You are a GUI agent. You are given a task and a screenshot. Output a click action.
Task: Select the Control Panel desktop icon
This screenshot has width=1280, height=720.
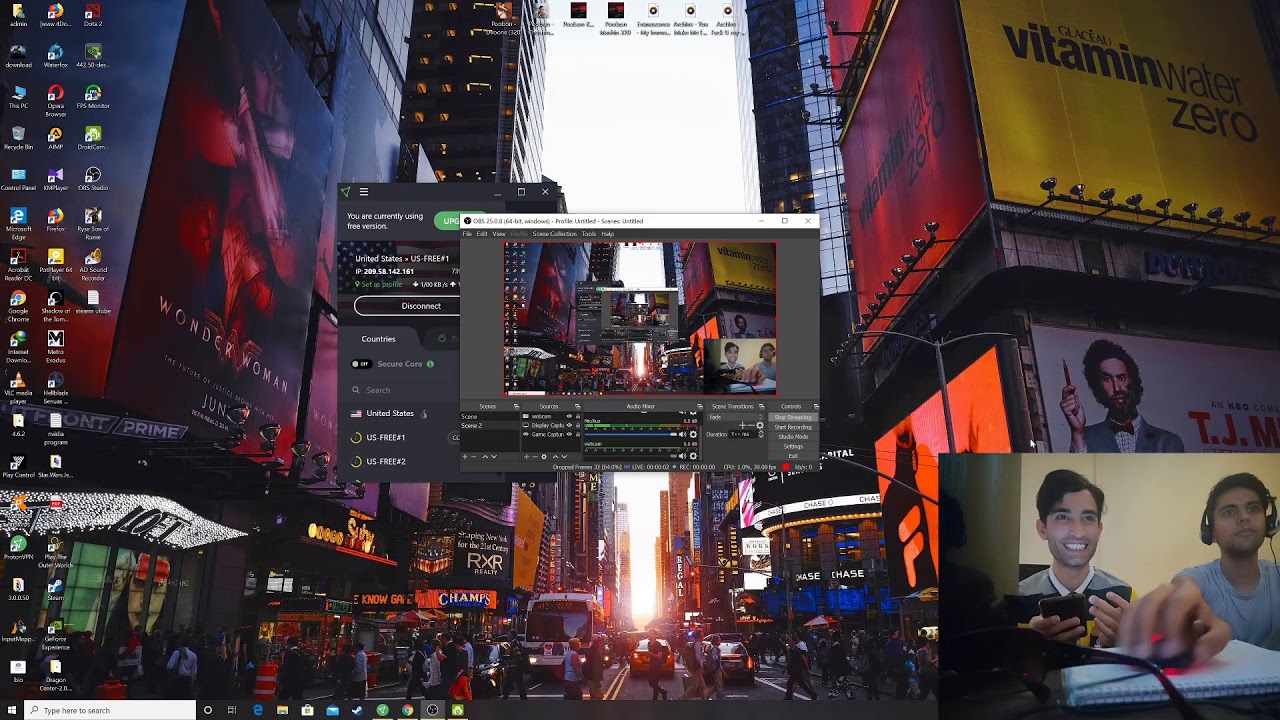click(x=18, y=178)
